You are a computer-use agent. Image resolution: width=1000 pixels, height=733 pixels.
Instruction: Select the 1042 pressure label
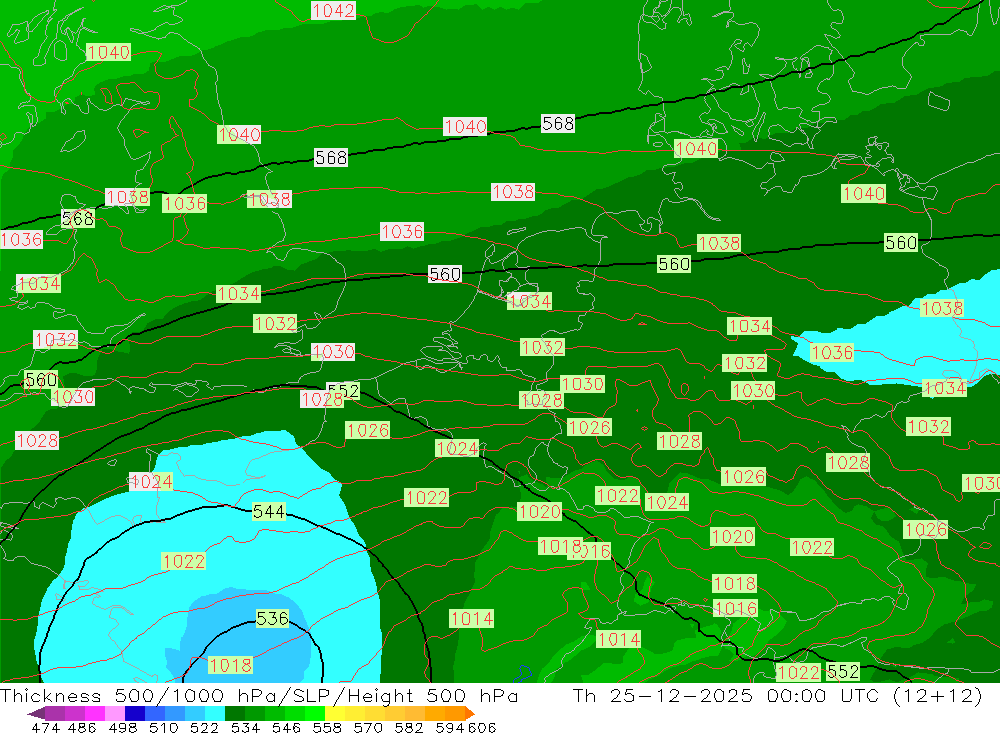pos(333,10)
